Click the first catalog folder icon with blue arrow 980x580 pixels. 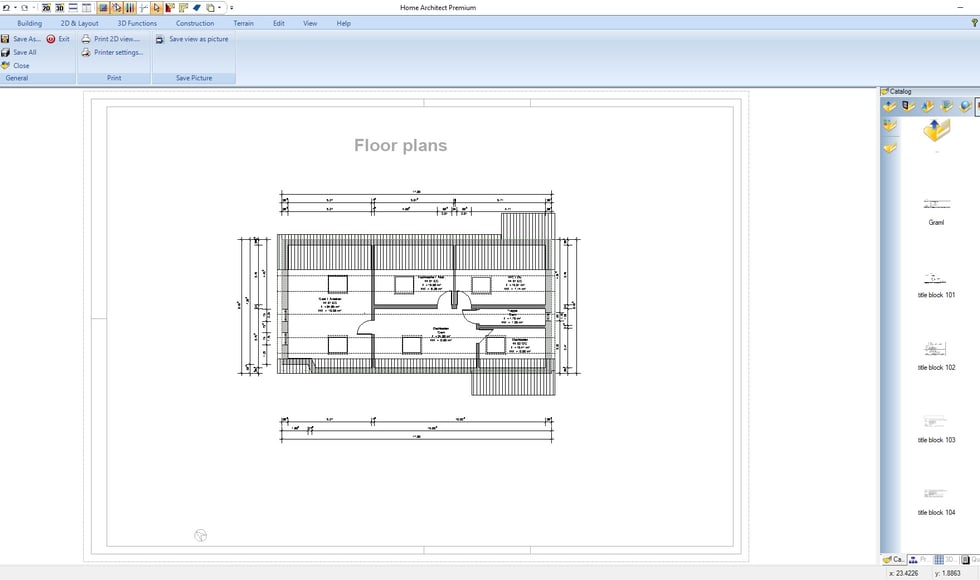[889, 107]
